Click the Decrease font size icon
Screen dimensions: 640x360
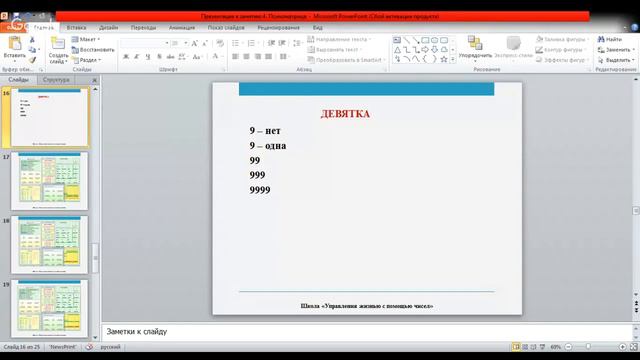point(204,43)
